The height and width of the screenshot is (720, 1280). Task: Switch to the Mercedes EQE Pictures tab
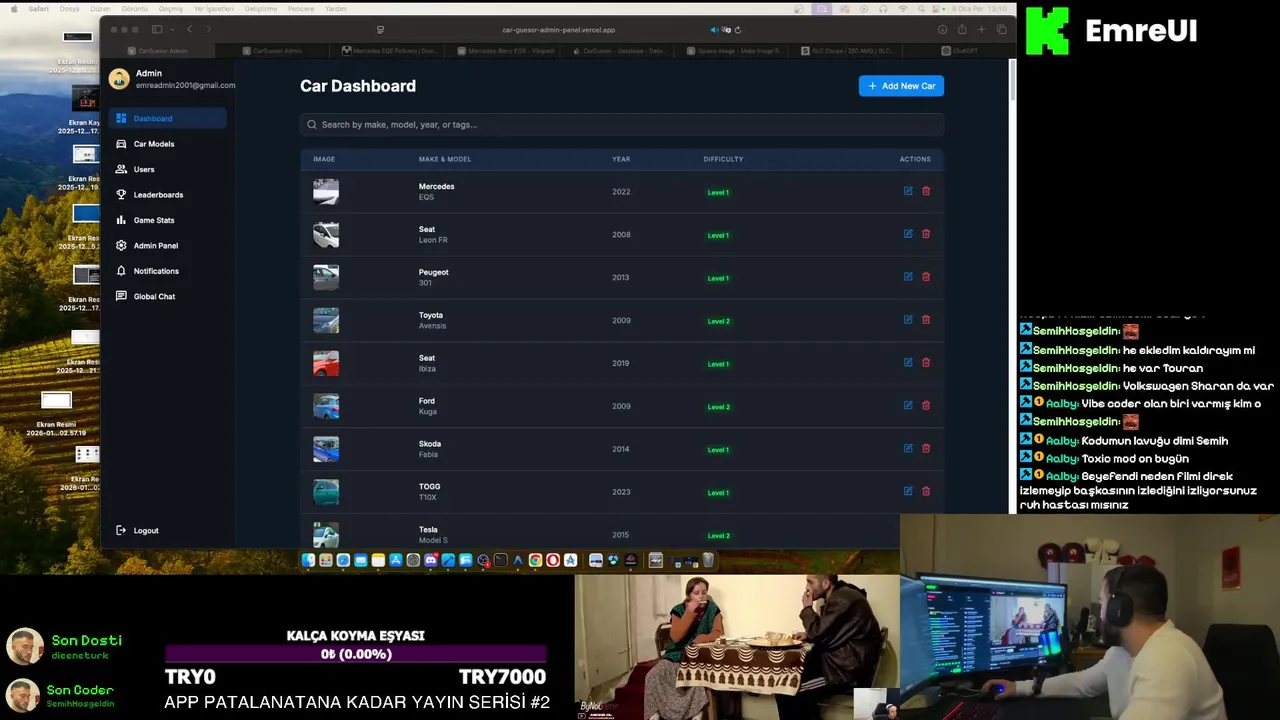[x=388, y=50]
